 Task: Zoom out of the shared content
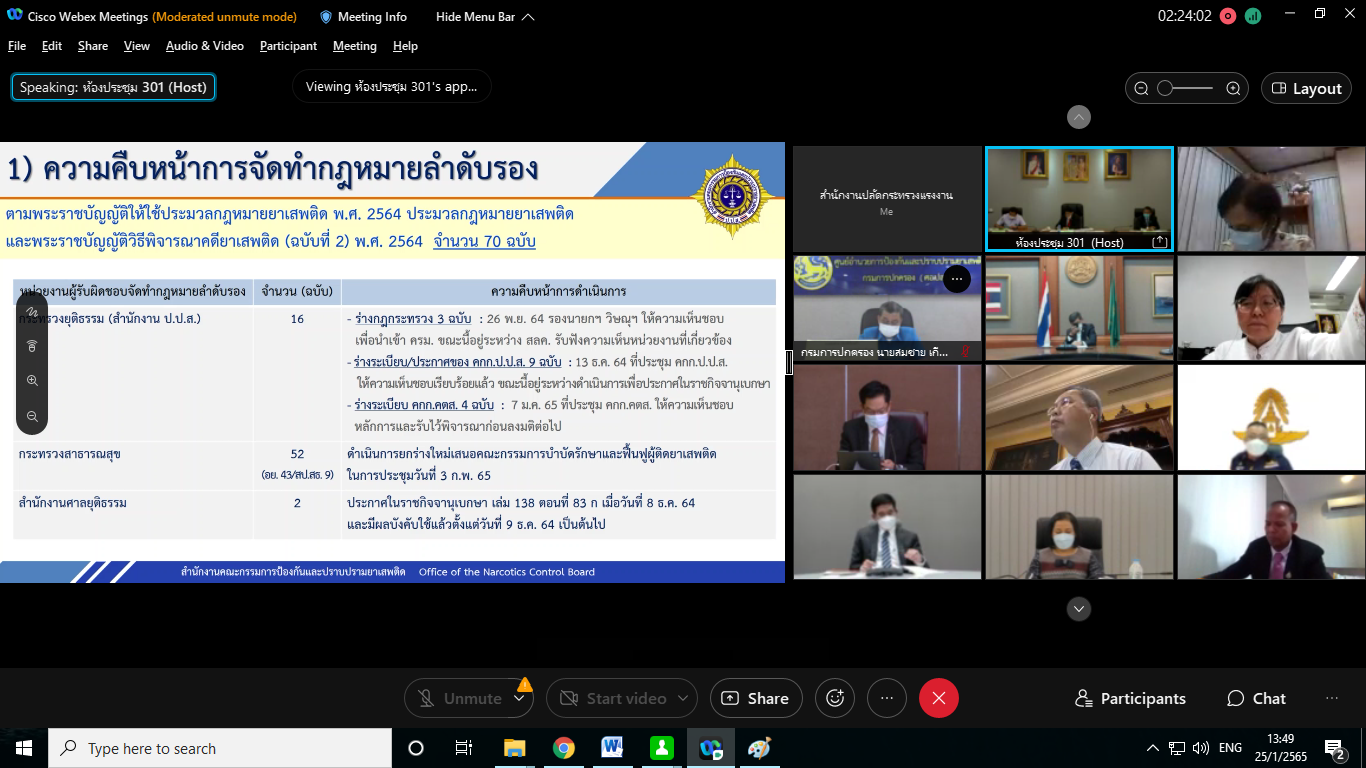coord(32,416)
